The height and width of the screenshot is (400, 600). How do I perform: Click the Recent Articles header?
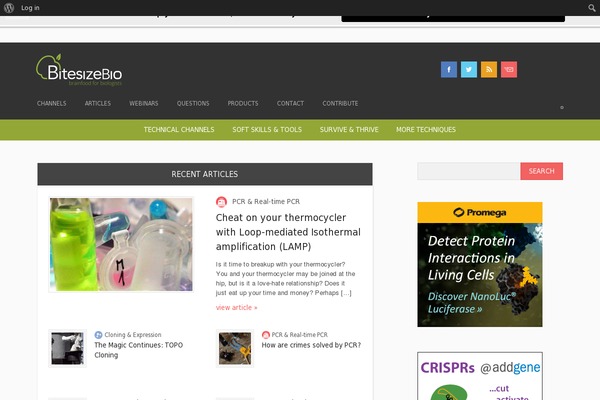pos(205,174)
